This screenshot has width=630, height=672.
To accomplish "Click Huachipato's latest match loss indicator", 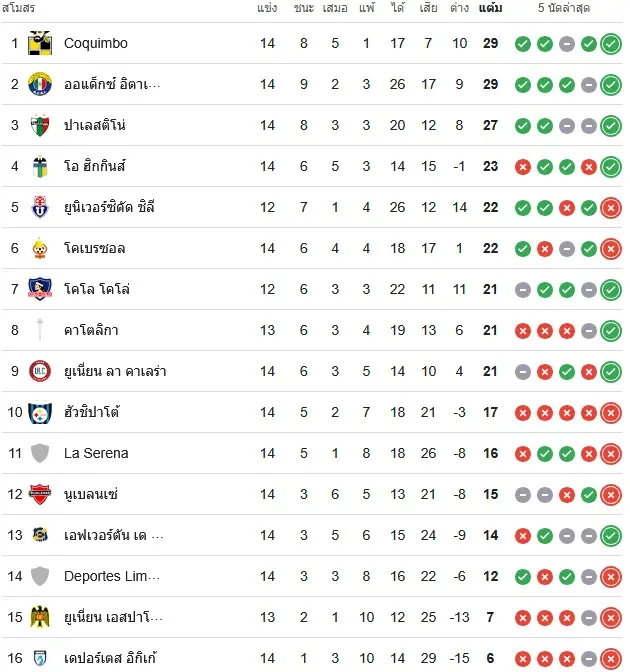I will point(611,413).
